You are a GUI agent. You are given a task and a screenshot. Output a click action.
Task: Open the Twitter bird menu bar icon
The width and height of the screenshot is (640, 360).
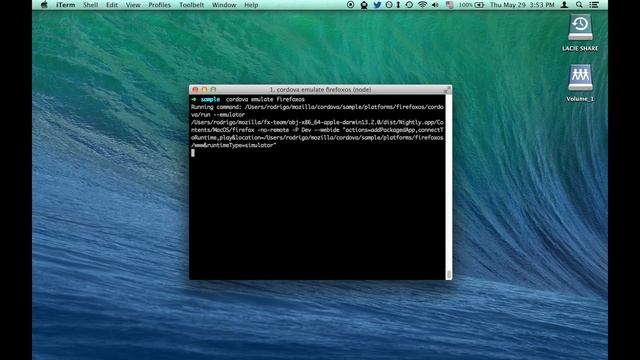pos(377,5)
